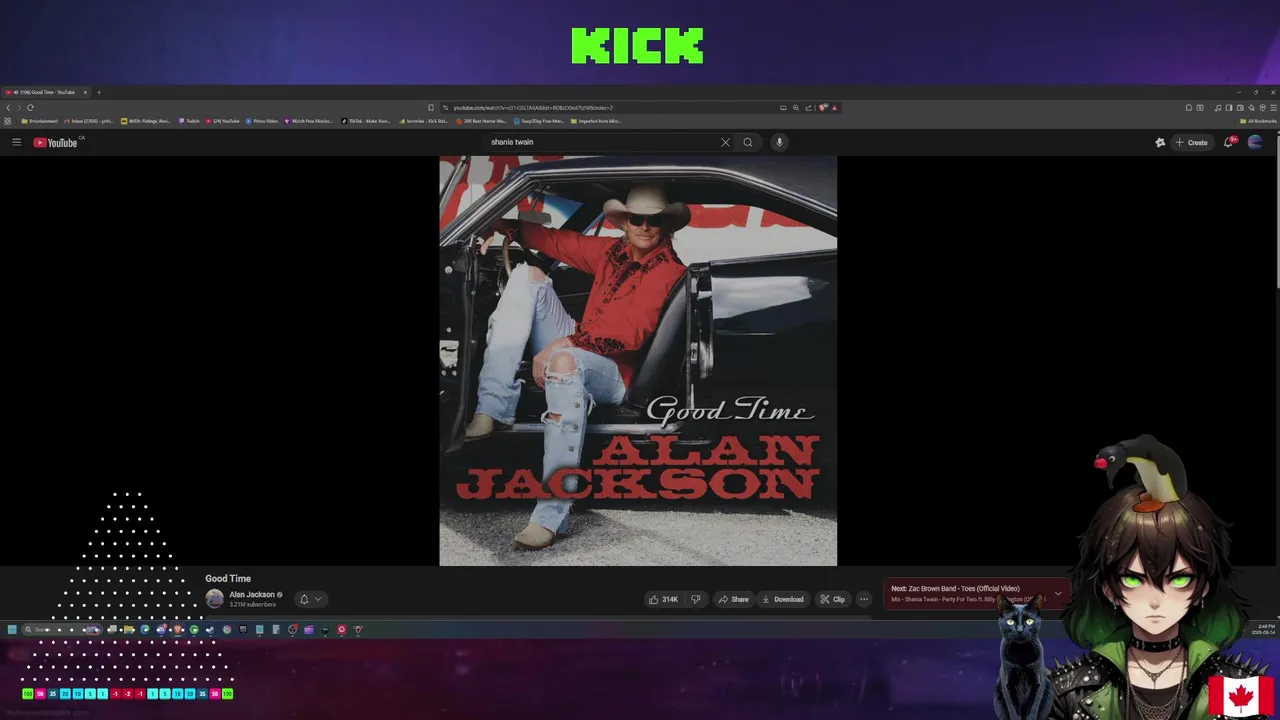Open the Twitch bookmark

(190, 121)
